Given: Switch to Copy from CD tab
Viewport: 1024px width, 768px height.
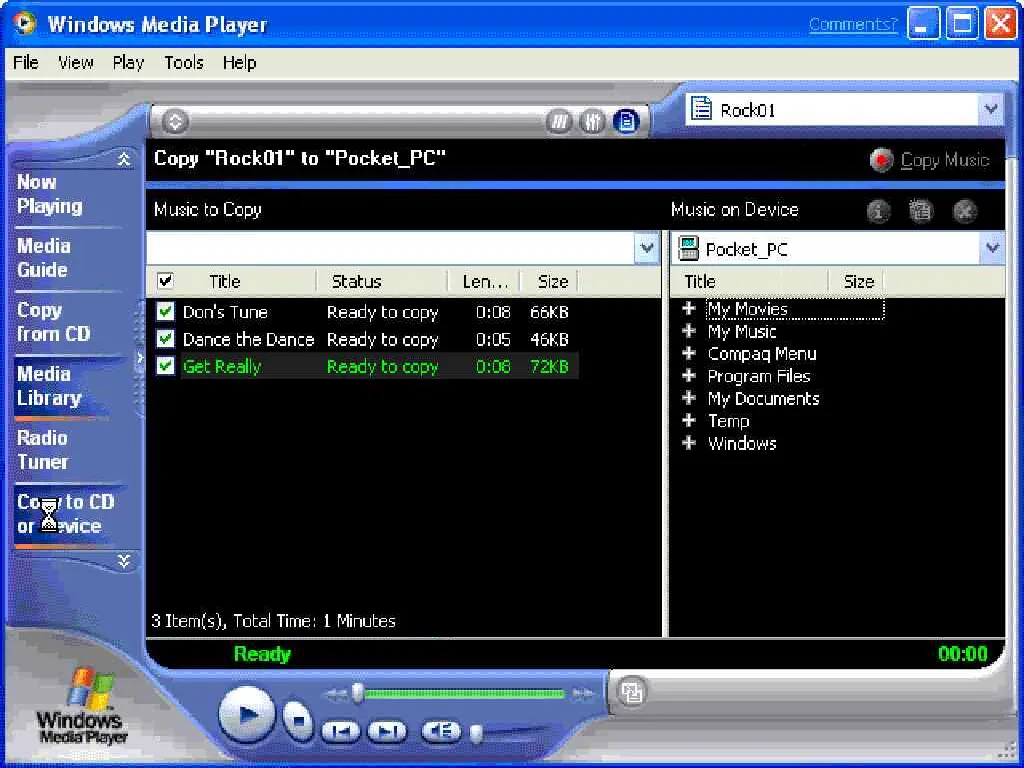Looking at the screenshot, I should pos(54,321).
